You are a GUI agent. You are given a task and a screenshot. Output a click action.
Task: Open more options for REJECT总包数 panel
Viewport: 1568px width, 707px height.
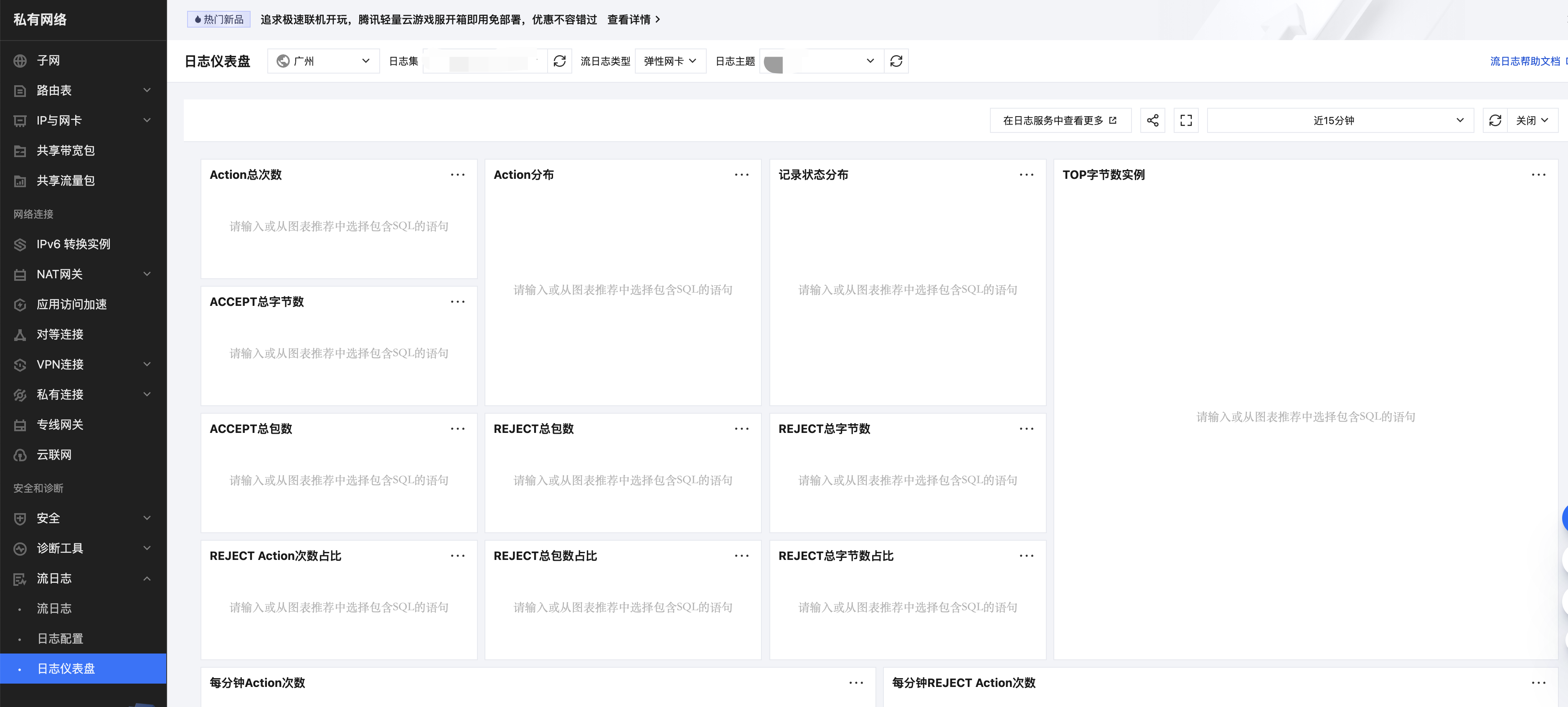(741, 429)
